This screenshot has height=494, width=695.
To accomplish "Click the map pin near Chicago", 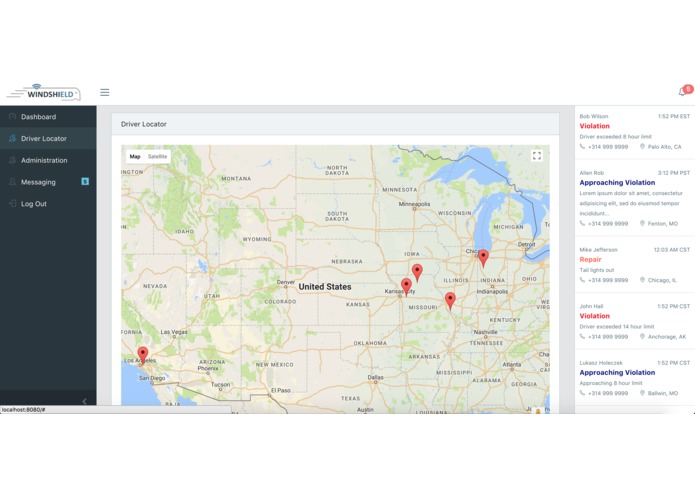I will pyautogui.click(x=483, y=258).
